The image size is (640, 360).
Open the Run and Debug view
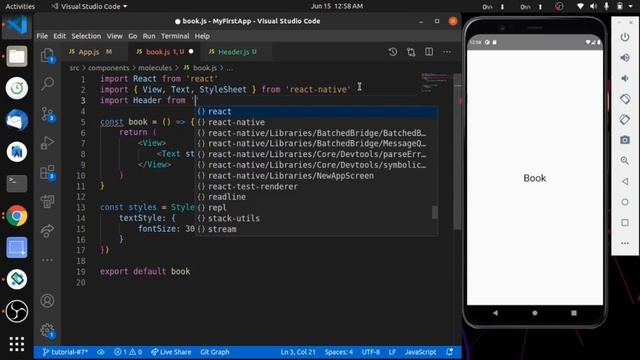[47, 143]
